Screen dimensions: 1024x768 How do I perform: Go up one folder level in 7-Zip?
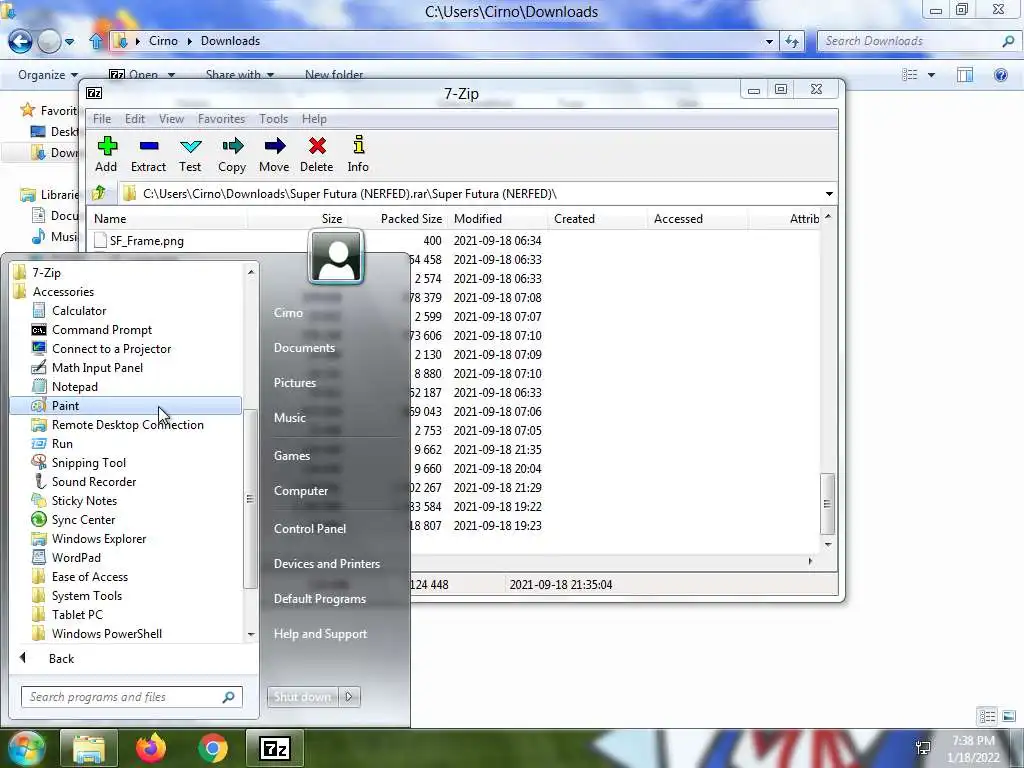pyautogui.click(x=99, y=193)
